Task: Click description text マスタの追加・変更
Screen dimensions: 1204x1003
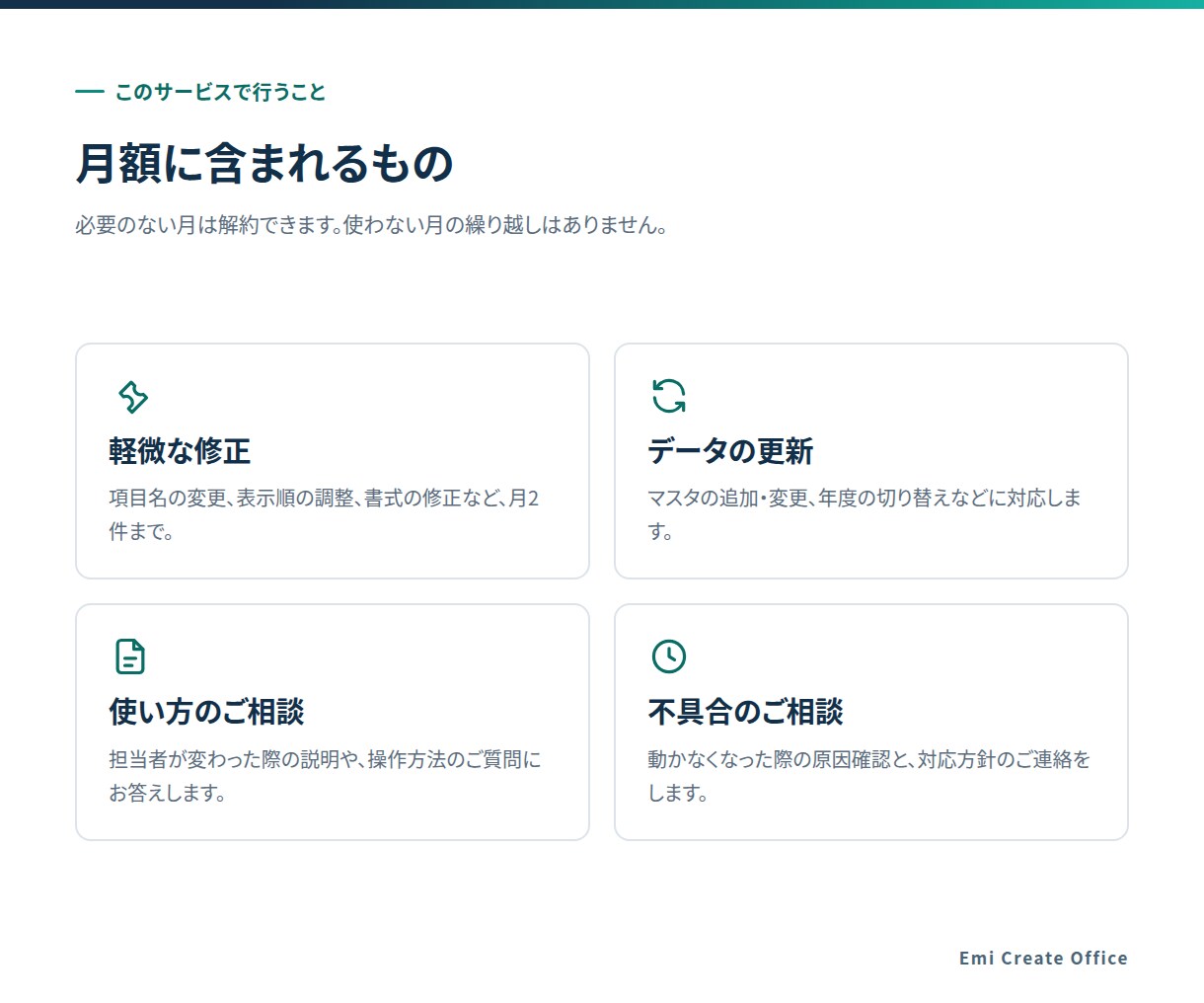Action: (865, 514)
